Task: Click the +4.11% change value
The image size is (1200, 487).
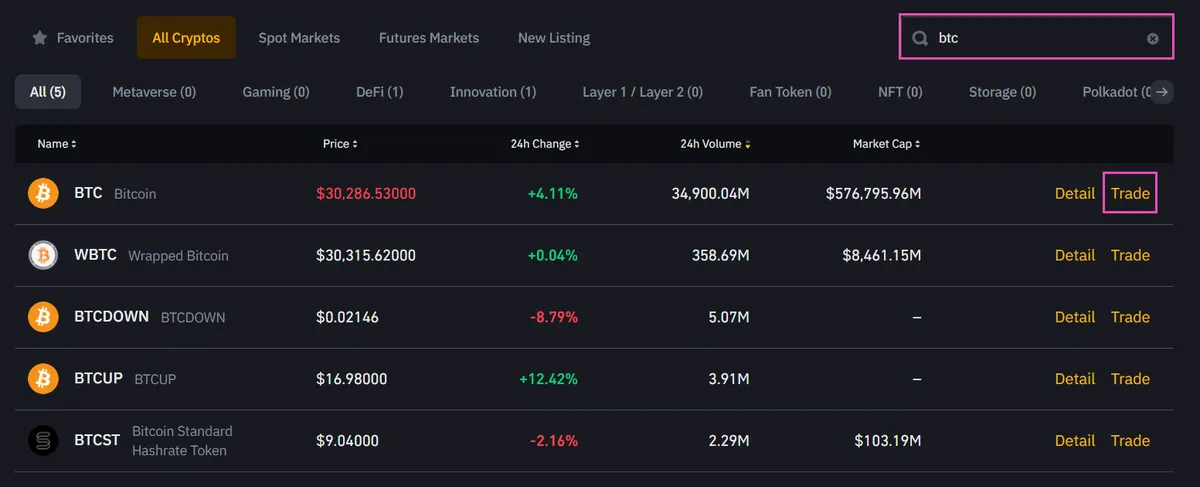Action: coord(553,193)
